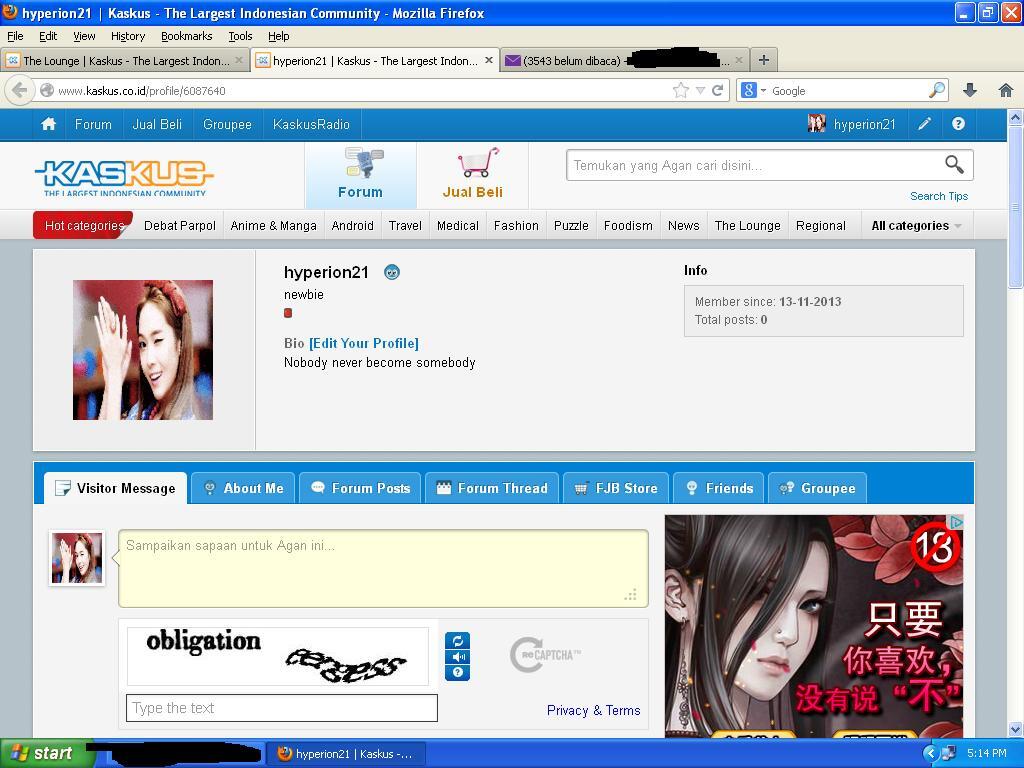
Task: Click the CAPTCHA 'Type the text' field
Action: coord(281,708)
